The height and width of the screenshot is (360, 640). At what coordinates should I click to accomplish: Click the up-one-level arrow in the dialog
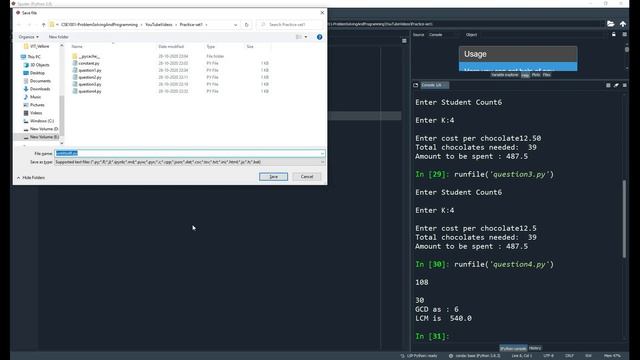44,24
